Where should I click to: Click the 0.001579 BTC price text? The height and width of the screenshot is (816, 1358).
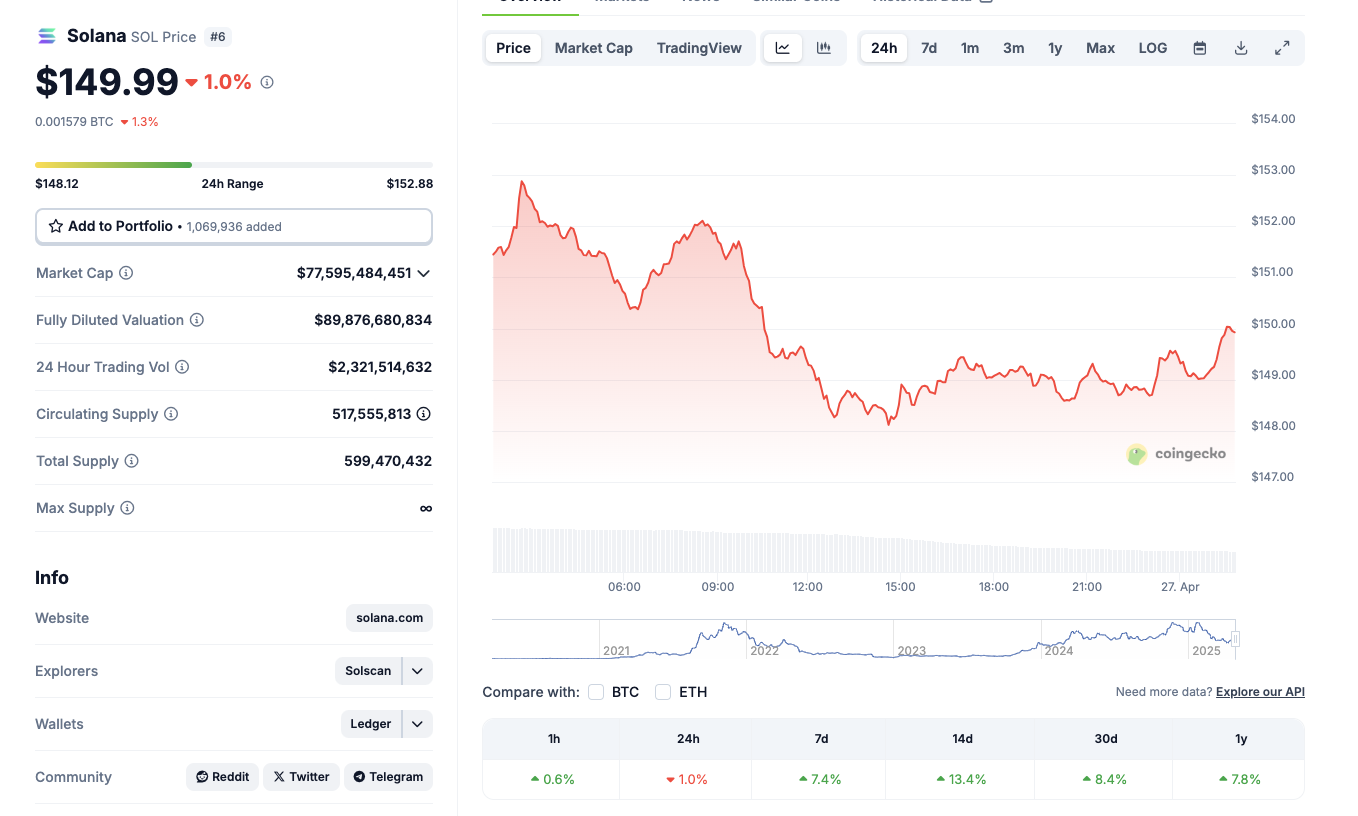pyautogui.click(x=74, y=122)
